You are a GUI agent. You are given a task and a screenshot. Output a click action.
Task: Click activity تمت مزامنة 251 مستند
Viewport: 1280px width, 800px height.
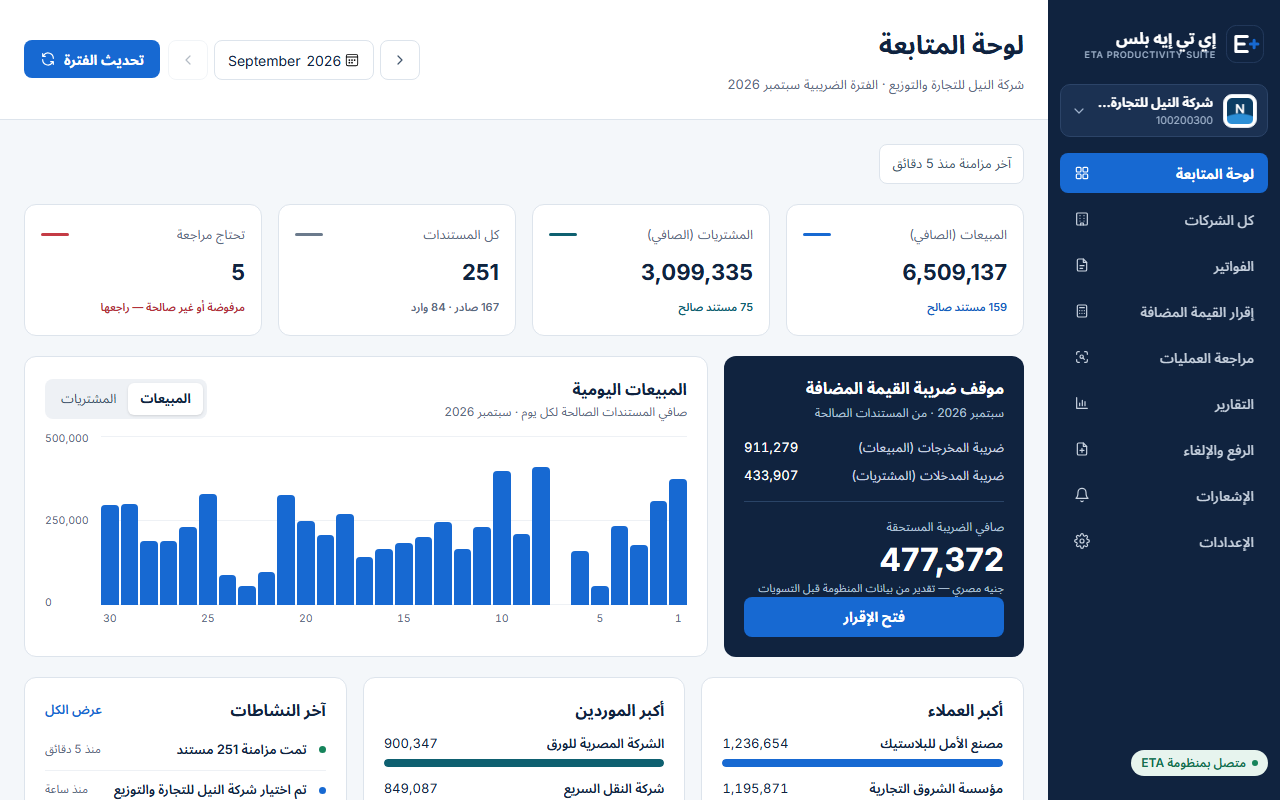point(241,749)
